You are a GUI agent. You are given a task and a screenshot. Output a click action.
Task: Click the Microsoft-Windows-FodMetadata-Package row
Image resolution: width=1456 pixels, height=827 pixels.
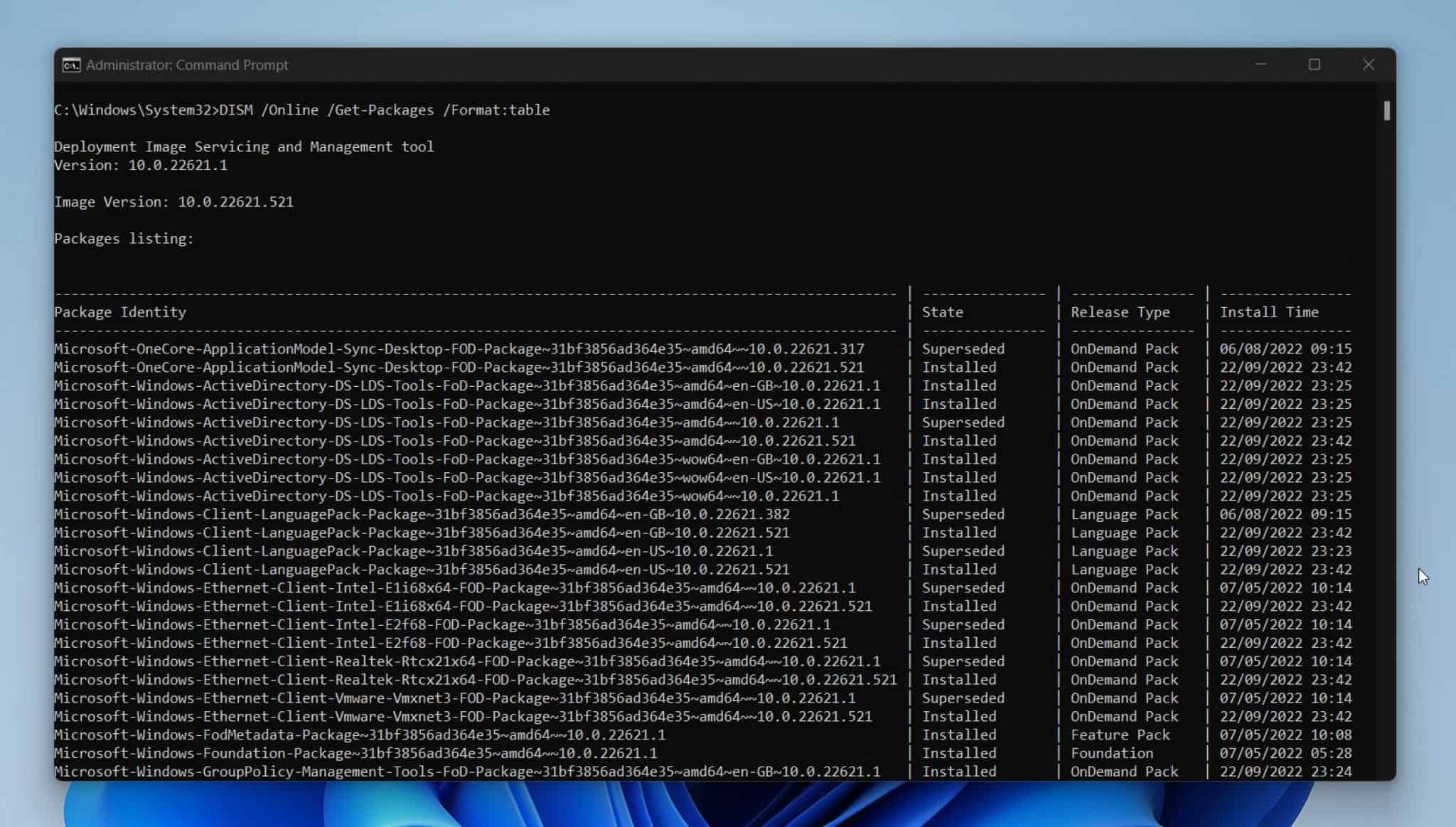coord(360,735)
